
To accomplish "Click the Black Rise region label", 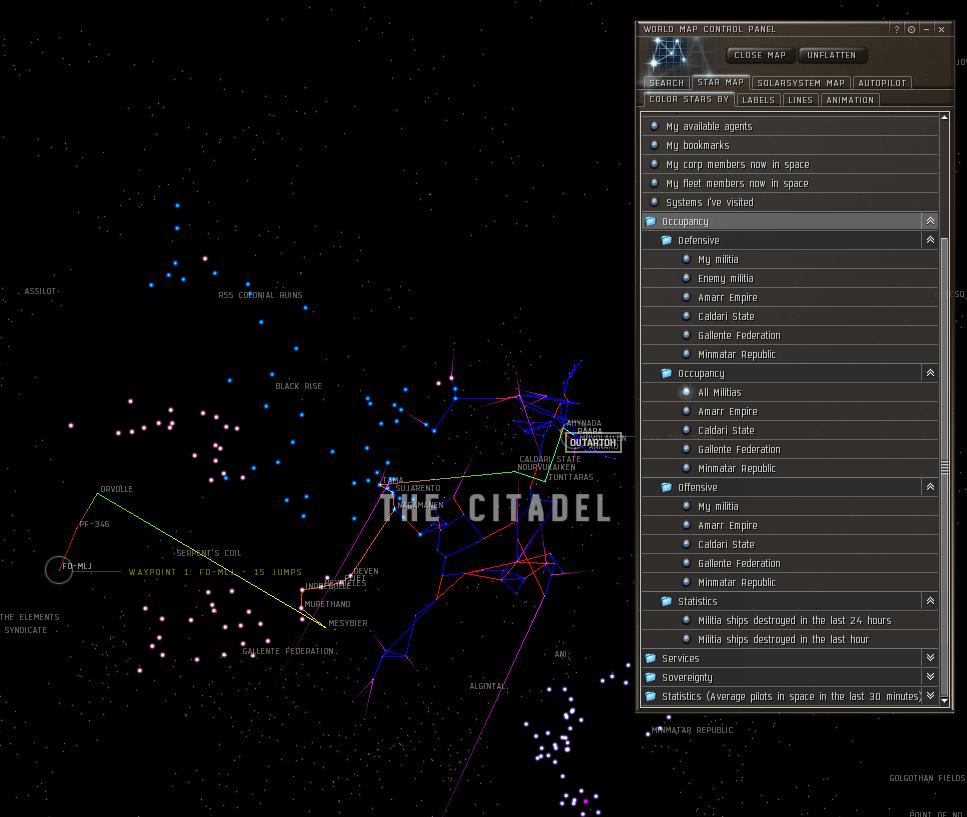I will pyautogui.click(x=298, y=386).
